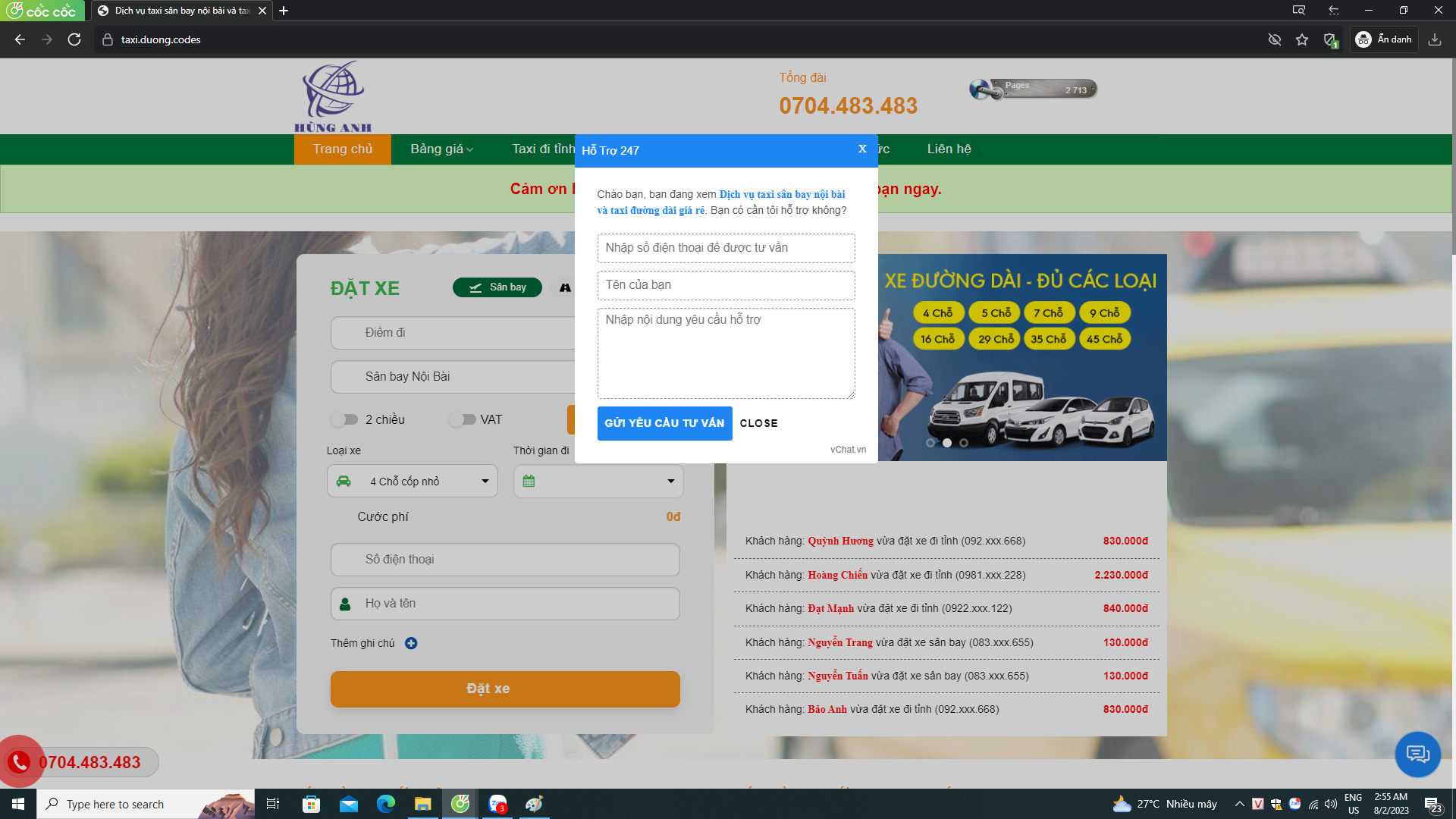This screenshot has width=1456, height=819.
Task: Enable the VAT switch
Action: 462,419
